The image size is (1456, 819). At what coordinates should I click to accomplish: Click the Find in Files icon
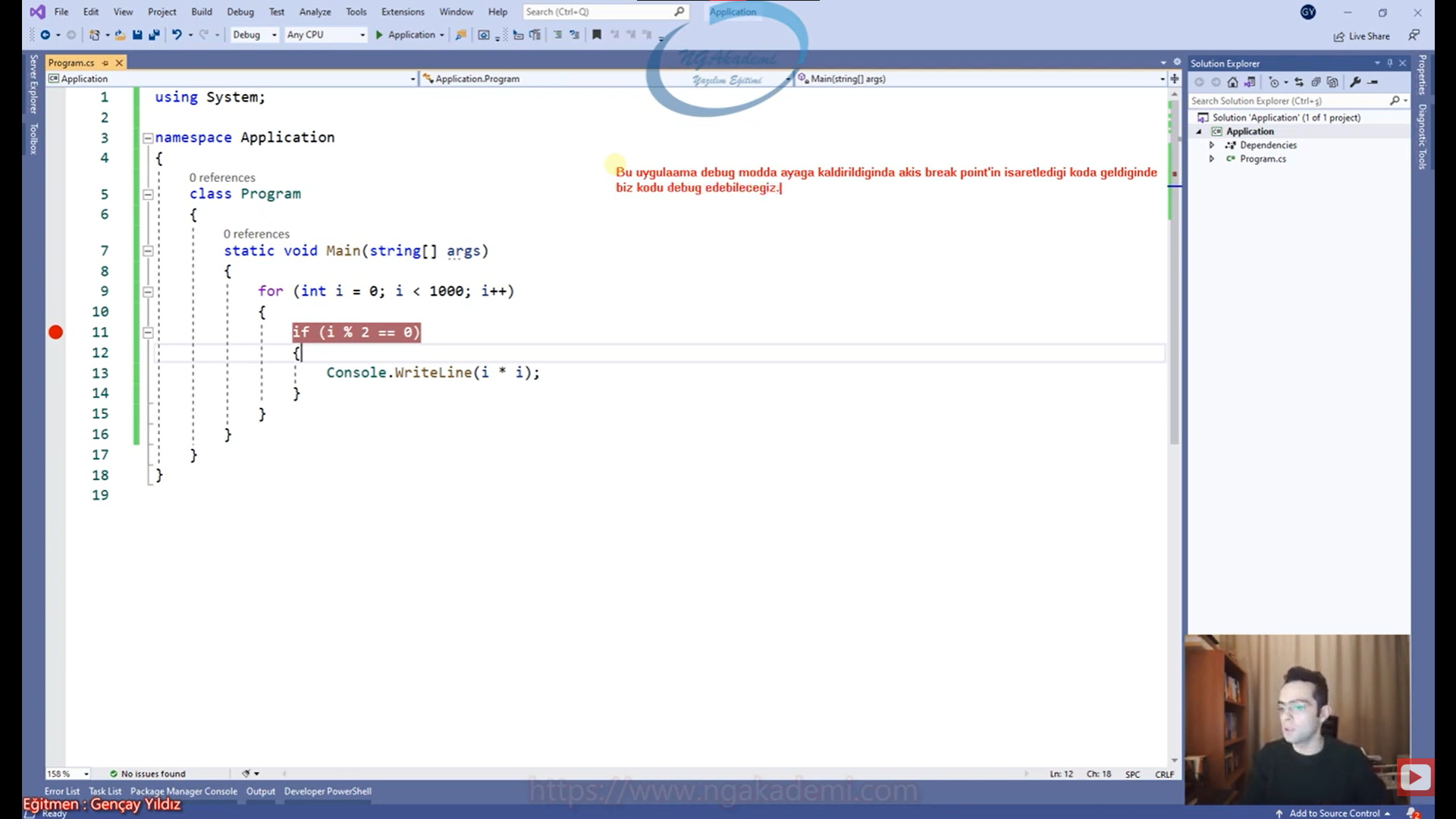[460, 35]
